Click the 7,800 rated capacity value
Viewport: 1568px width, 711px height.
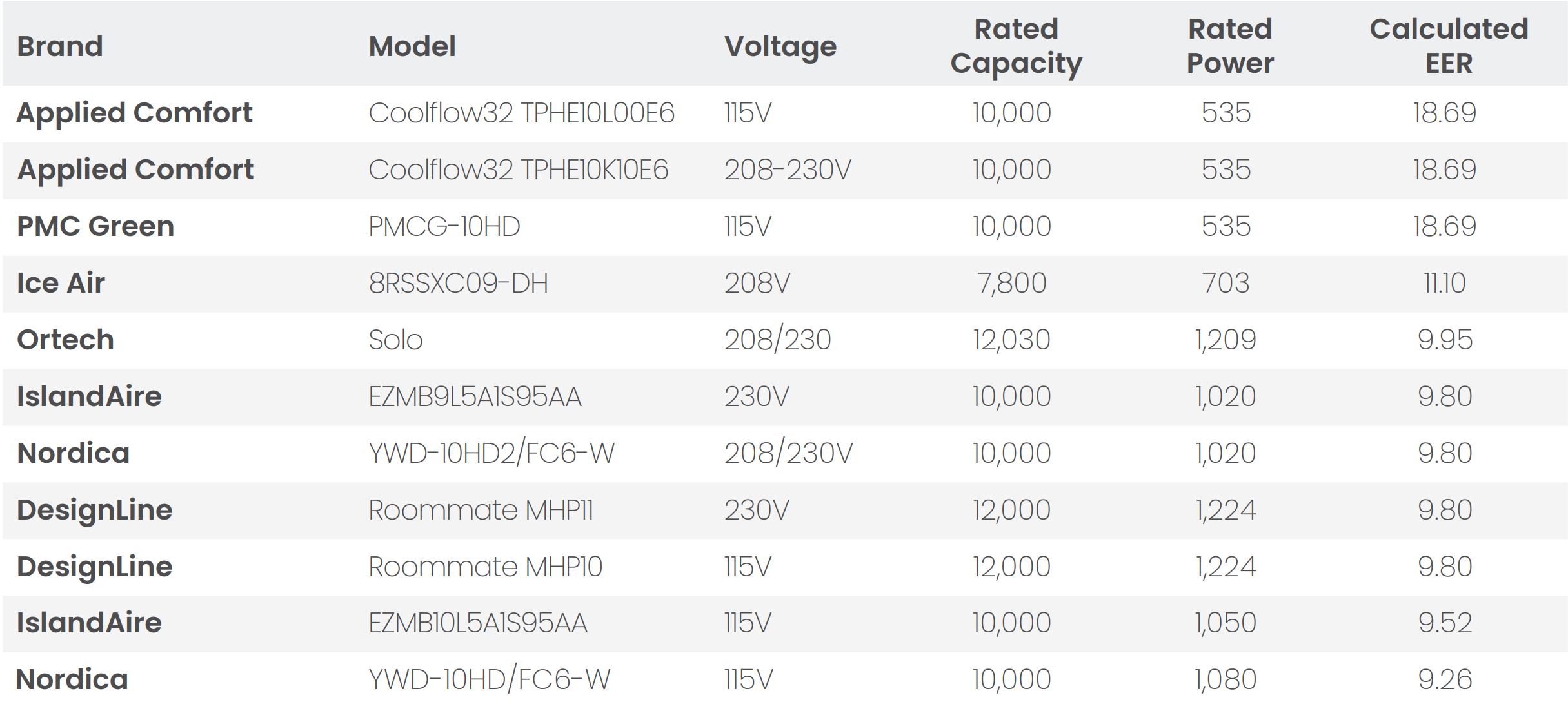[x=1011, y=284]
